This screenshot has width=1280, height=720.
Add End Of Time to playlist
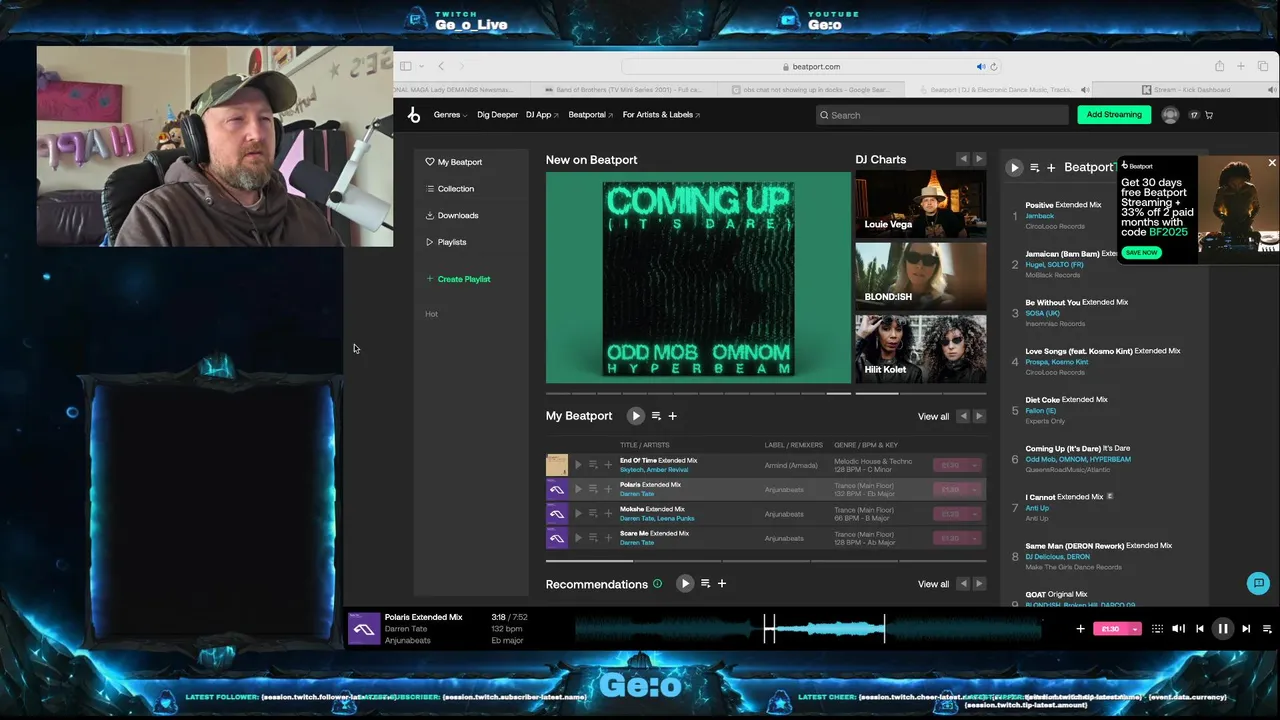click(608, 465)
